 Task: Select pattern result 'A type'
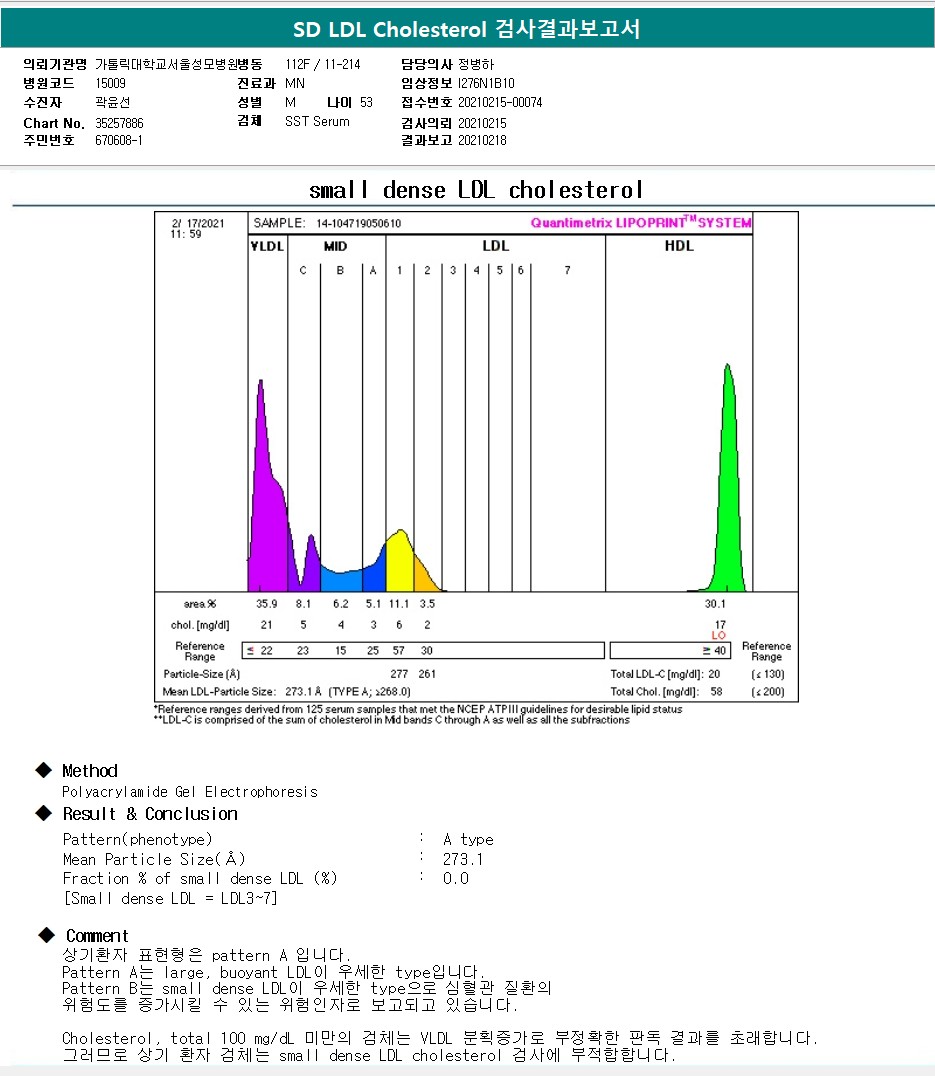tap(469, 840)
